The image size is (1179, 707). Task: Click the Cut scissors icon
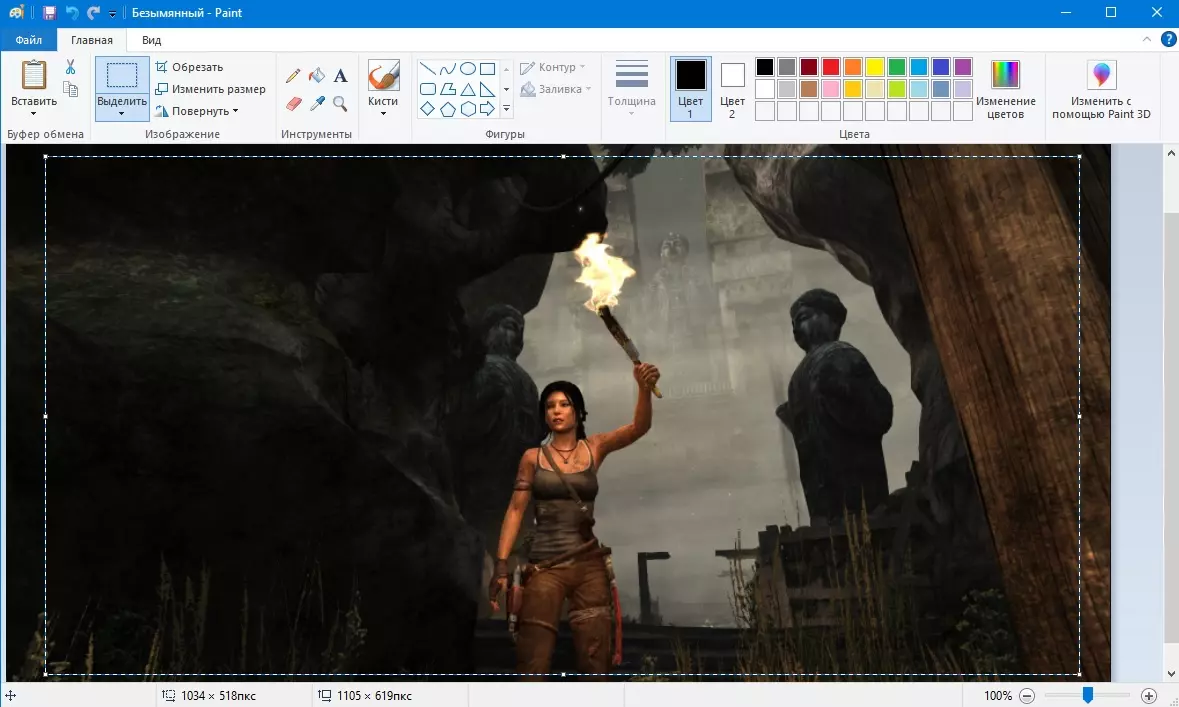pyautogui.click(x=70, y=67)
